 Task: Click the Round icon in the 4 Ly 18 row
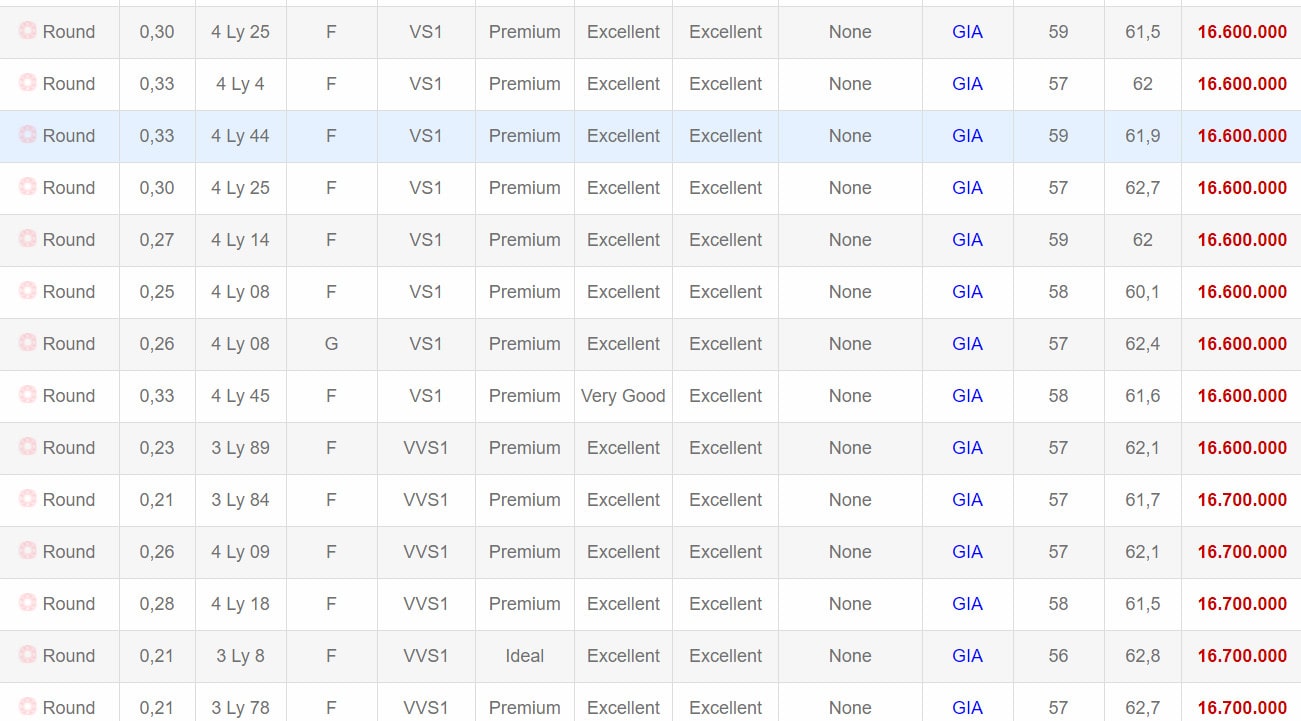pos(28,602)
